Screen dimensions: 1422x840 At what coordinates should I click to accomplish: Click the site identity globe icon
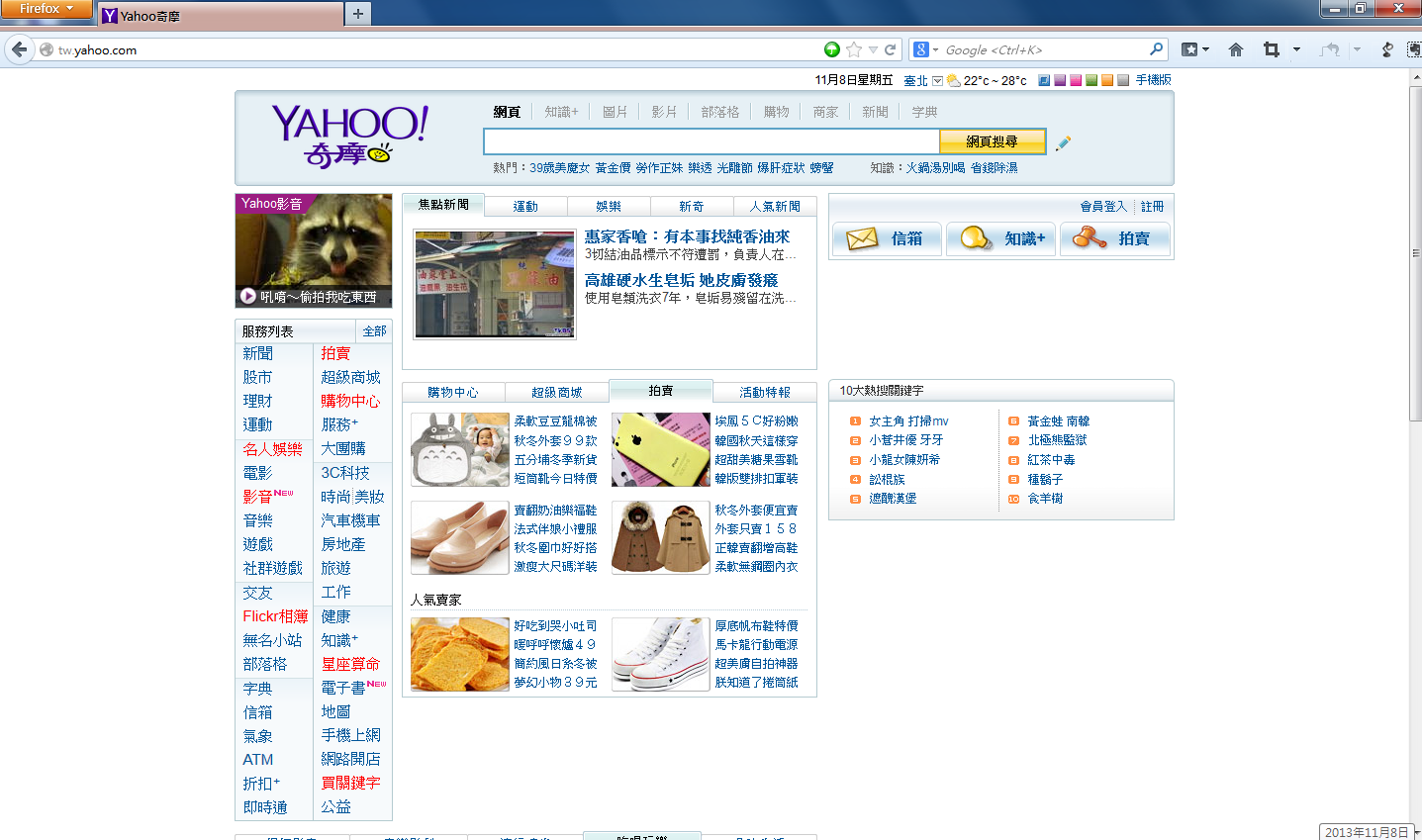click(x=47, y=49)
